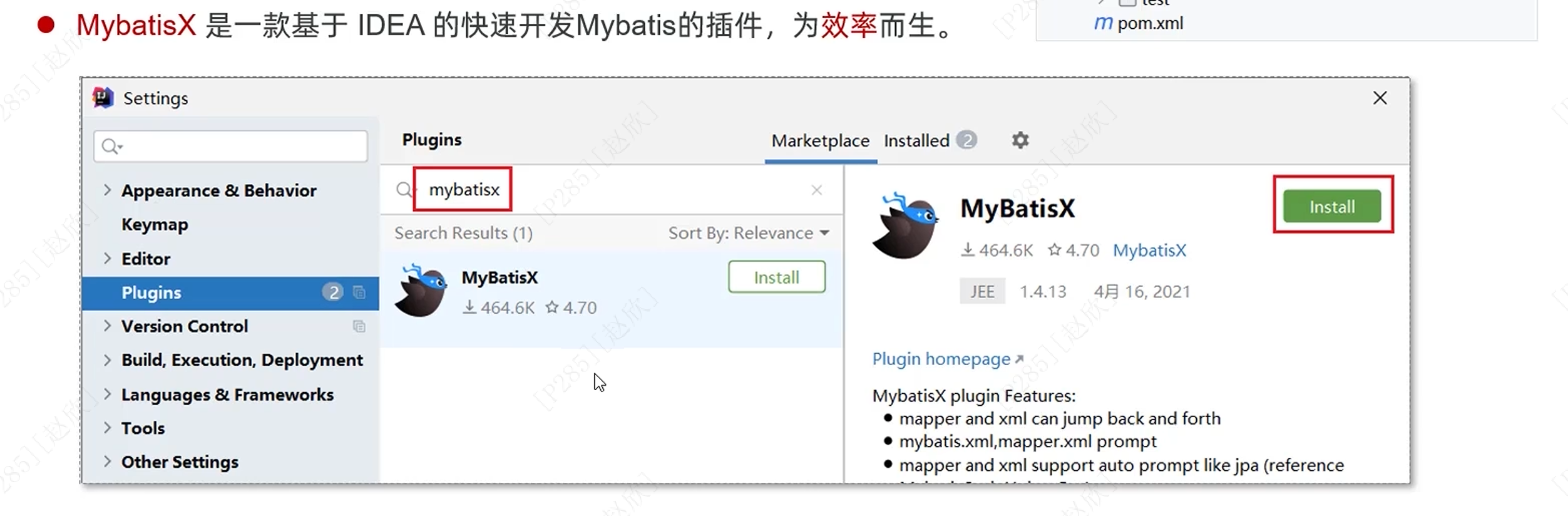Switch to the Marketplace tab
Viewport: 1568px width, 516px height.
[820, 141]
